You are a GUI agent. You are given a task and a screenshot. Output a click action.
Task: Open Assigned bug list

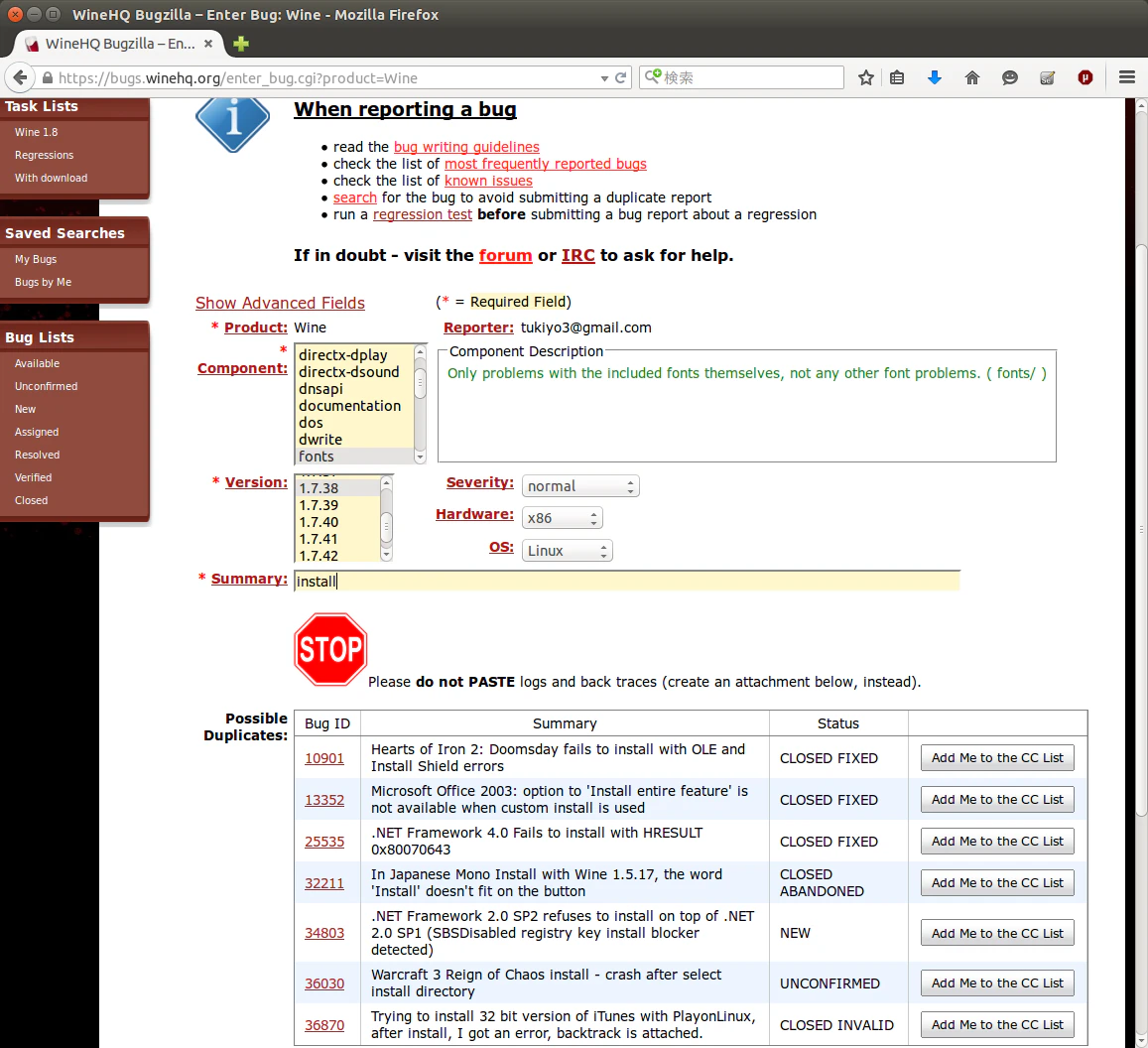[36, 432]
